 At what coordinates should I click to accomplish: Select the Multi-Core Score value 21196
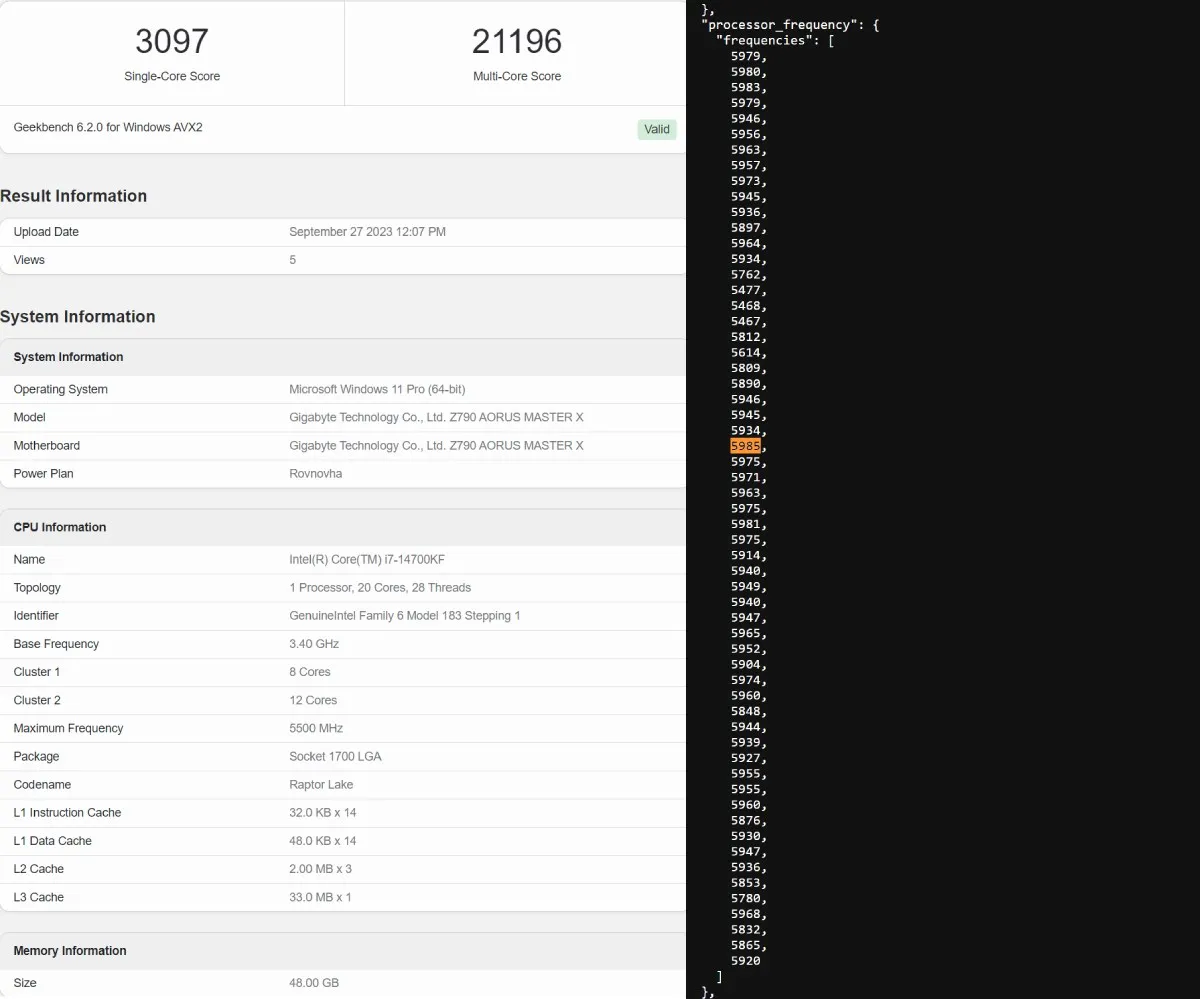pyautogui.click(x=517, y=41)
